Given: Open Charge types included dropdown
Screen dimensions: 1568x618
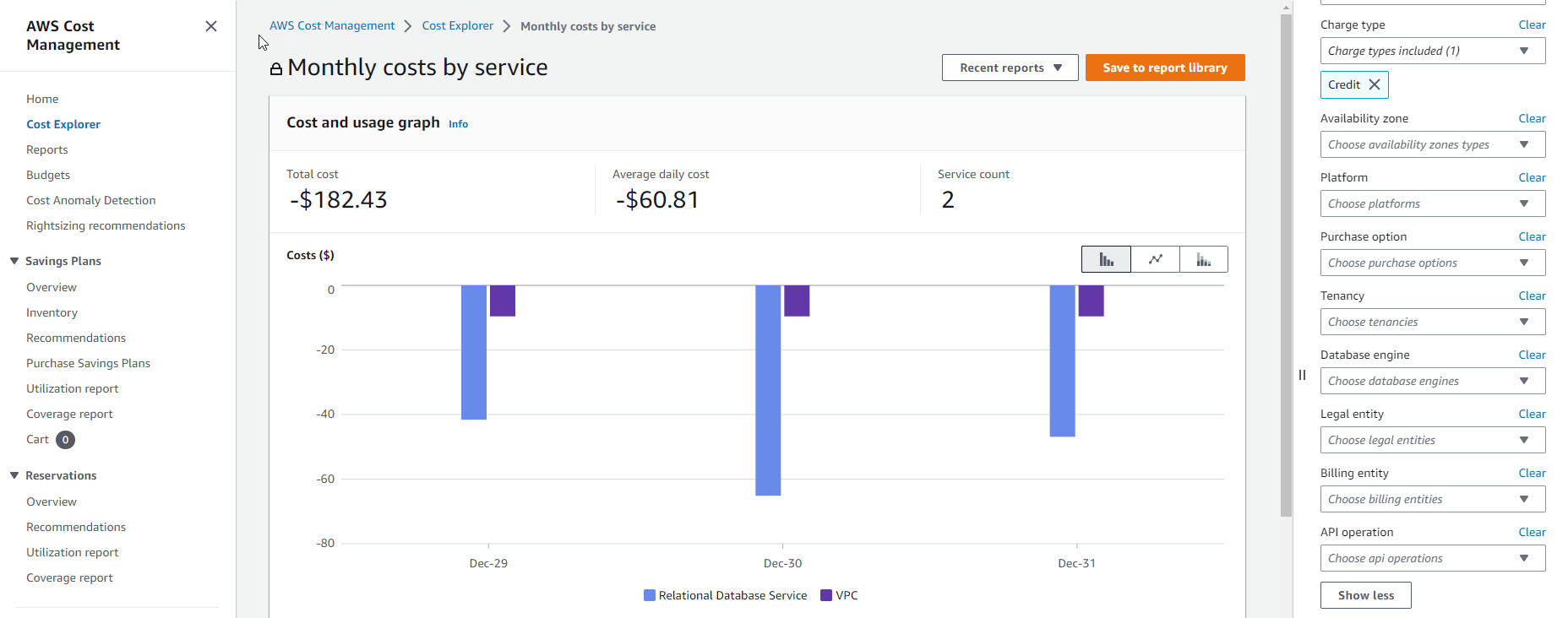Looking at the screenshot, I should 1433,51.
